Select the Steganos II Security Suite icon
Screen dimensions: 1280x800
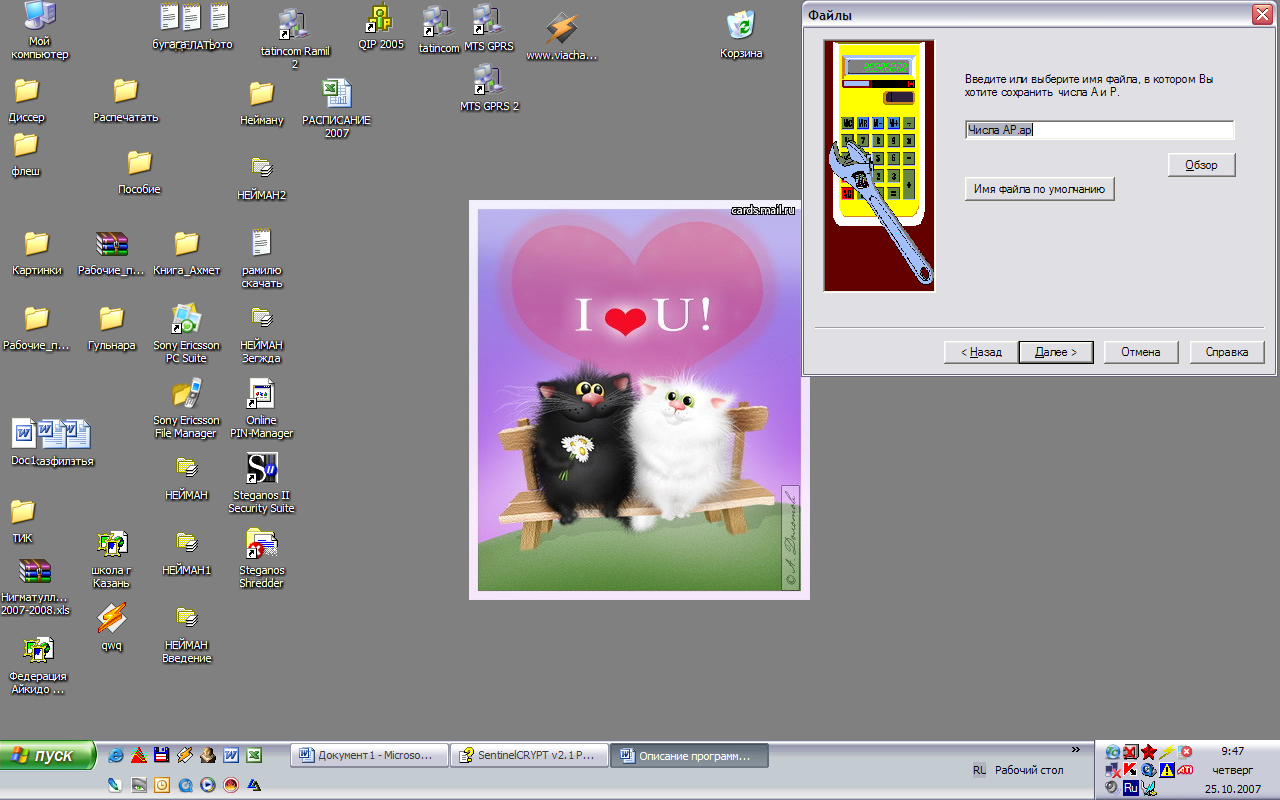pyautogui.click(x=261, y=483)
